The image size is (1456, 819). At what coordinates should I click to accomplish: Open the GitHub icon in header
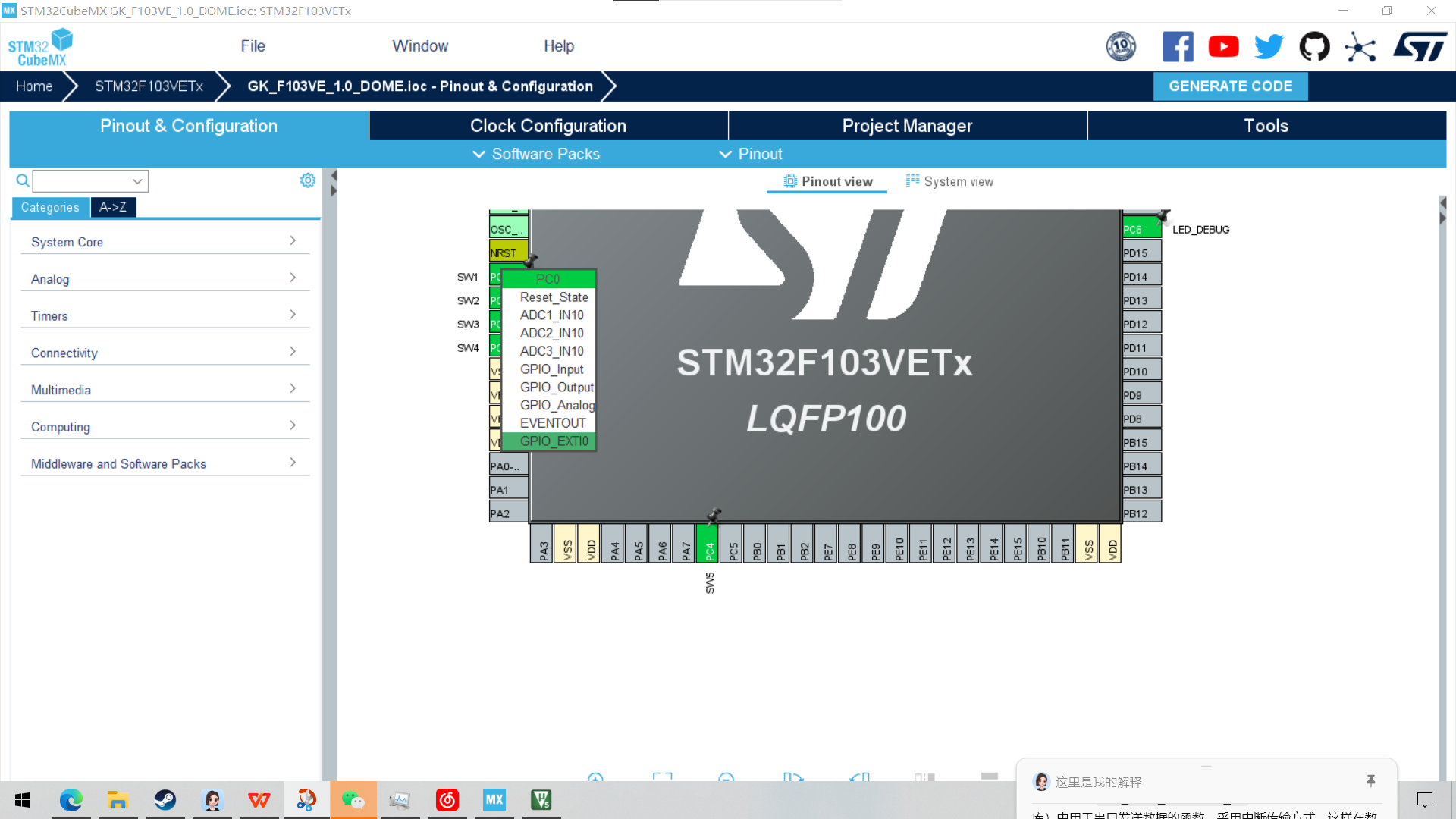[x=1314, y=47]
